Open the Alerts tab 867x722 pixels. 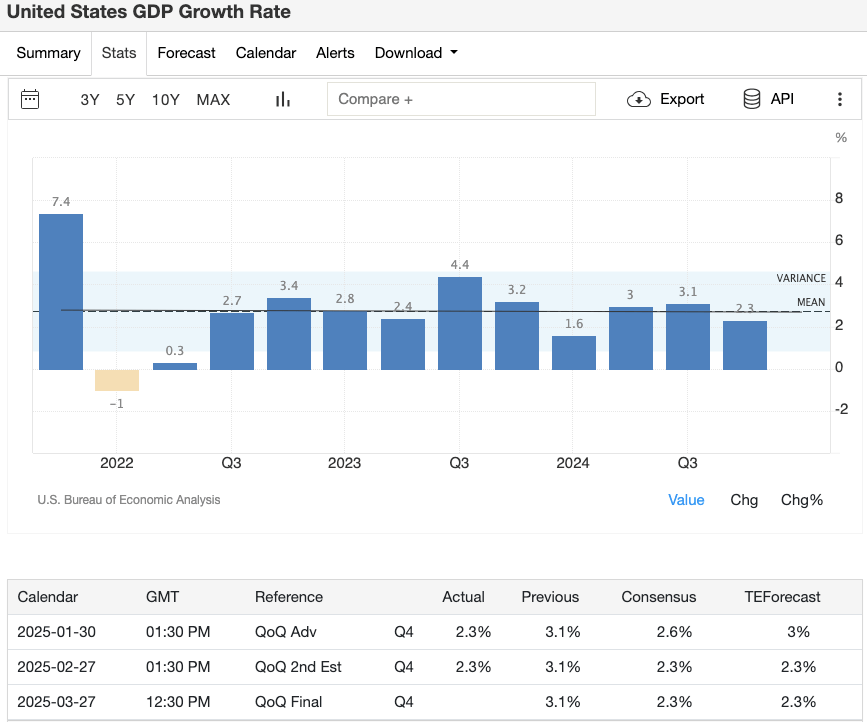[335, 53]
